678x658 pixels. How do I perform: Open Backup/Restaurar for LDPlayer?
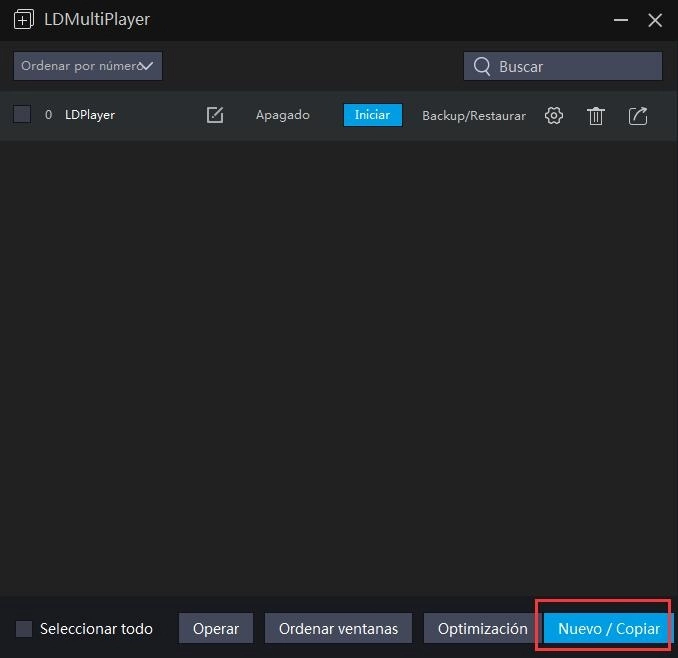pos(474,116)
